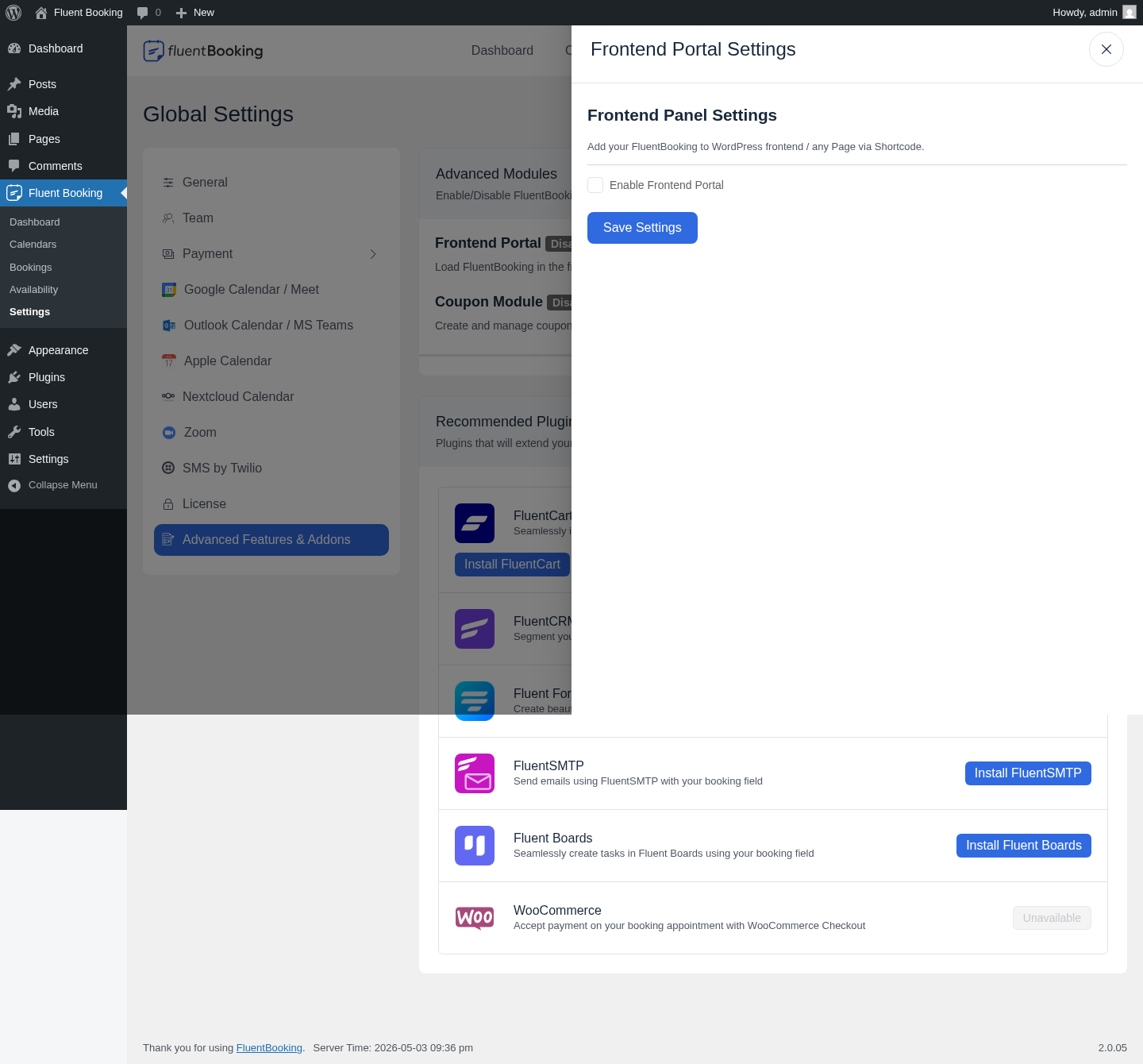Open the comments bubble in admin bar
The image size is (1143, 1064).
coord(142,13)
